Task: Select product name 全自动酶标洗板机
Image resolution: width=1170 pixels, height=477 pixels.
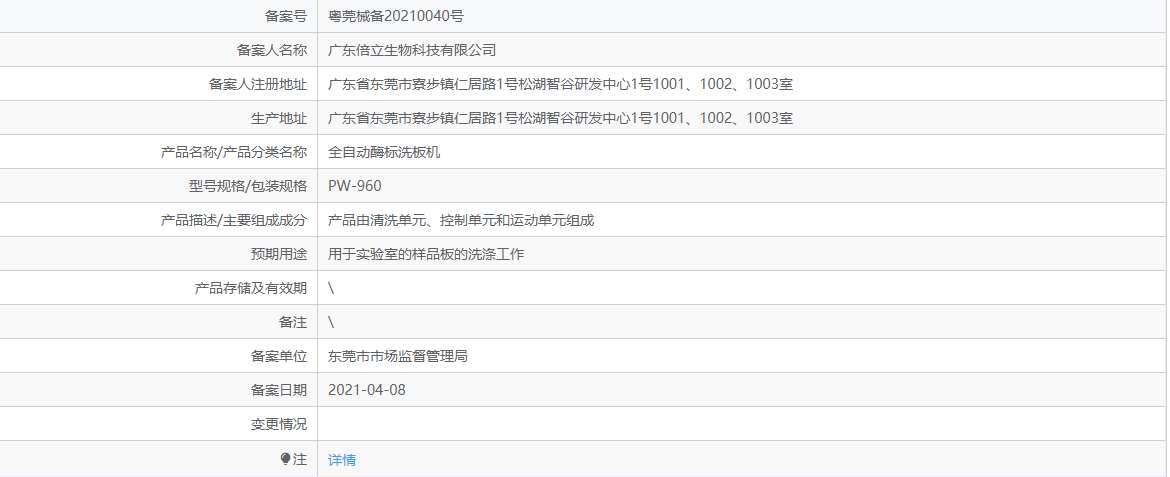Action: tap(384, 152)
